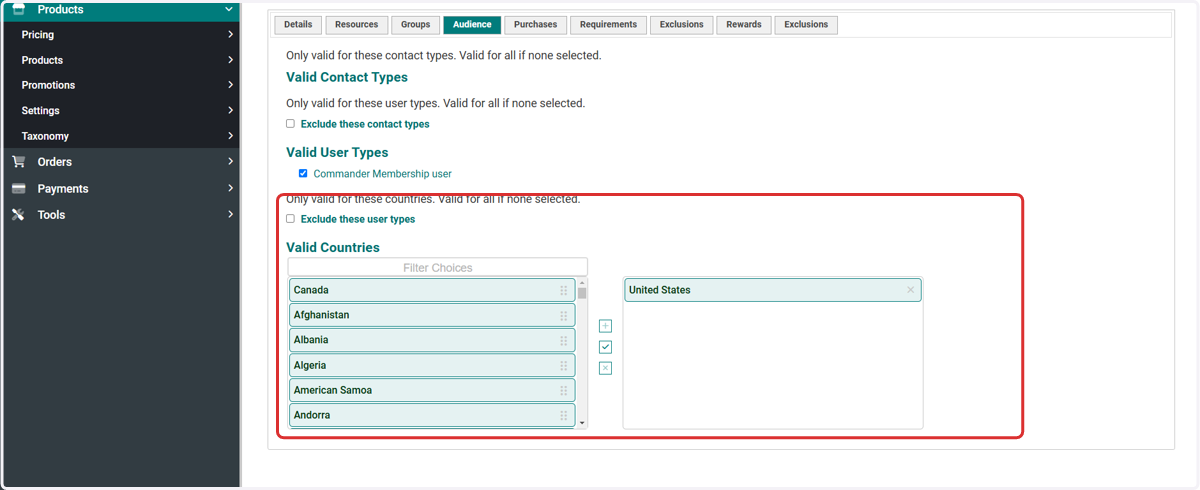Expand the Products submenu chevron
This screenshot has height=490, width=1200.
tap(230, 60)
